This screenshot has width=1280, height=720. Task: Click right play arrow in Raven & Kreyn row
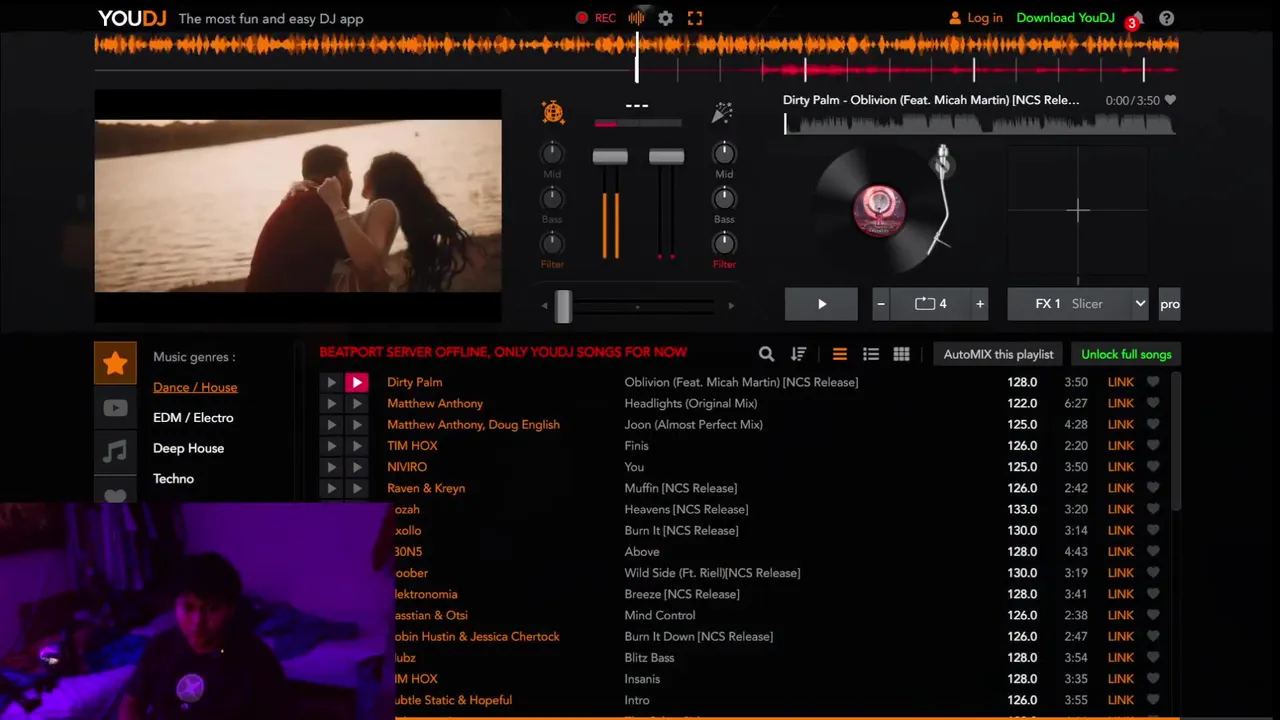pyautogui.click(x=356, y=488)
